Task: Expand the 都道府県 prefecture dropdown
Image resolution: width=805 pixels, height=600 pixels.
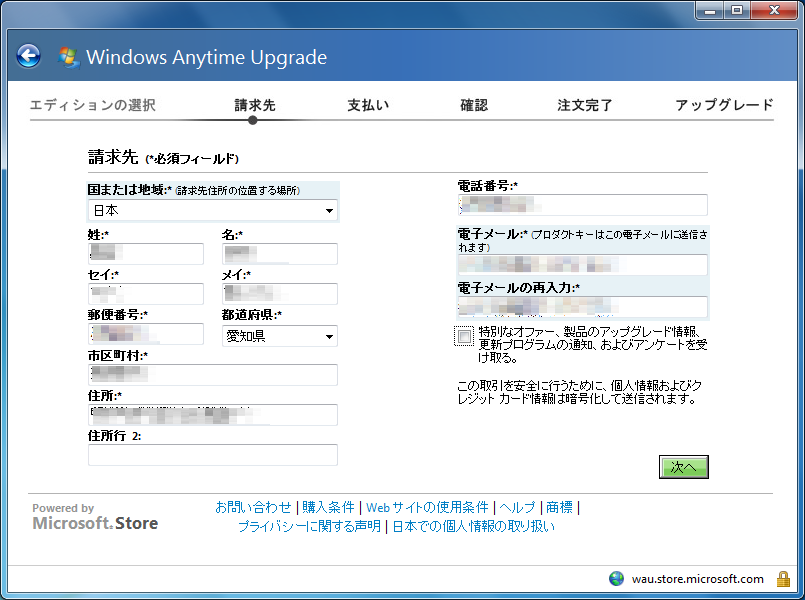Action: click(279, 337)
